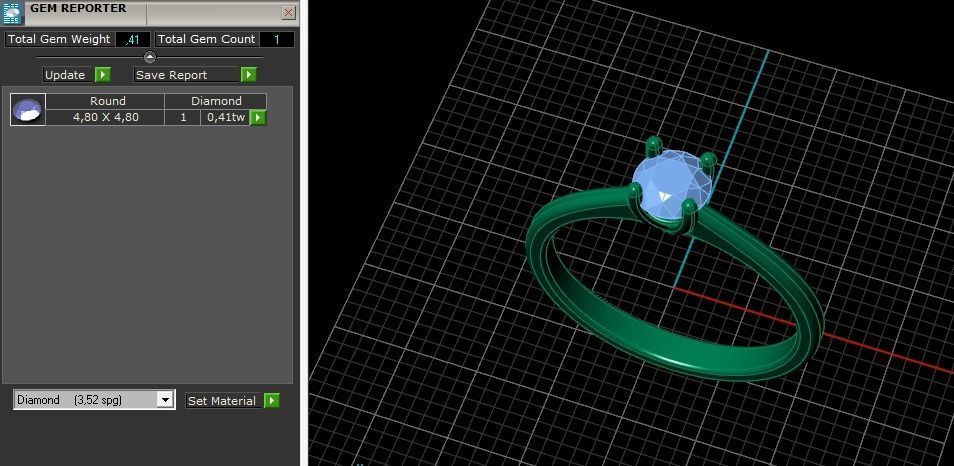This screenshot has width=954, height=466.
Task: Click the green arrow next to Update
Action: [103, 75]
